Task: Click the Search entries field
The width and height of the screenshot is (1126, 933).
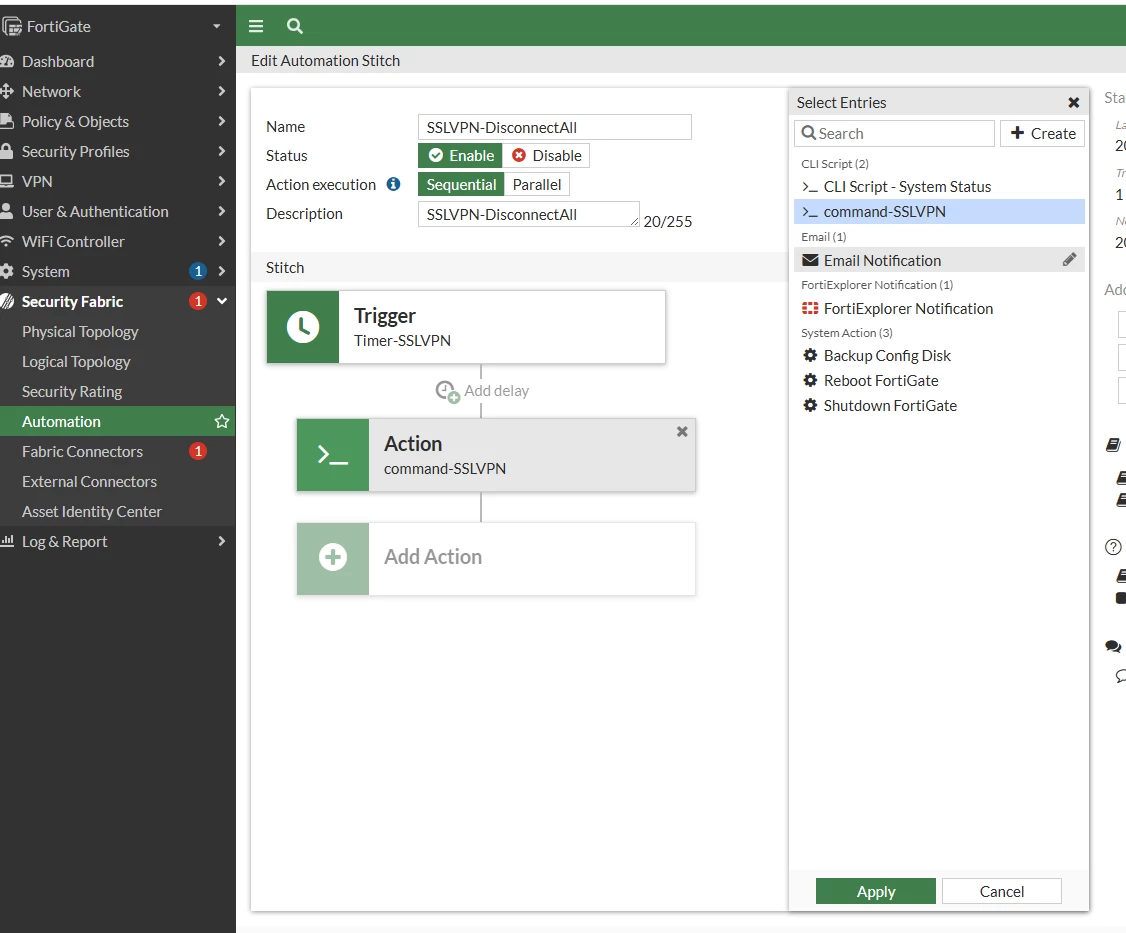Action: pos(895,134)
